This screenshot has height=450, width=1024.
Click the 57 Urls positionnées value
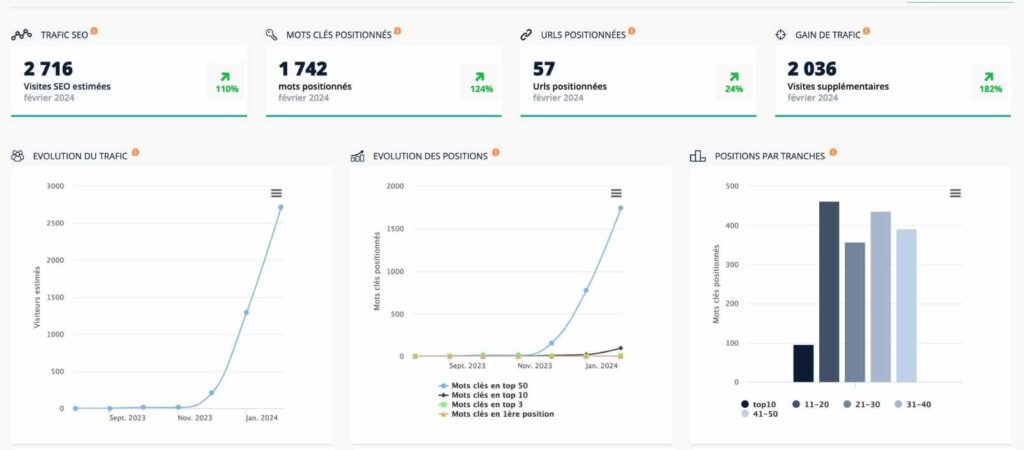coord(544,69)
